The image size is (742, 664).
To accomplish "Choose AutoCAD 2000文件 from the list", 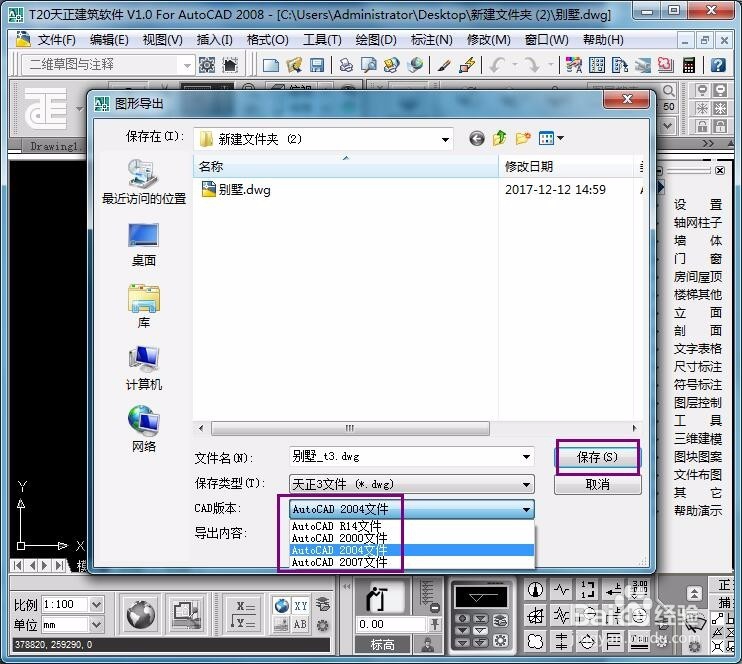I will coord(412,538).
